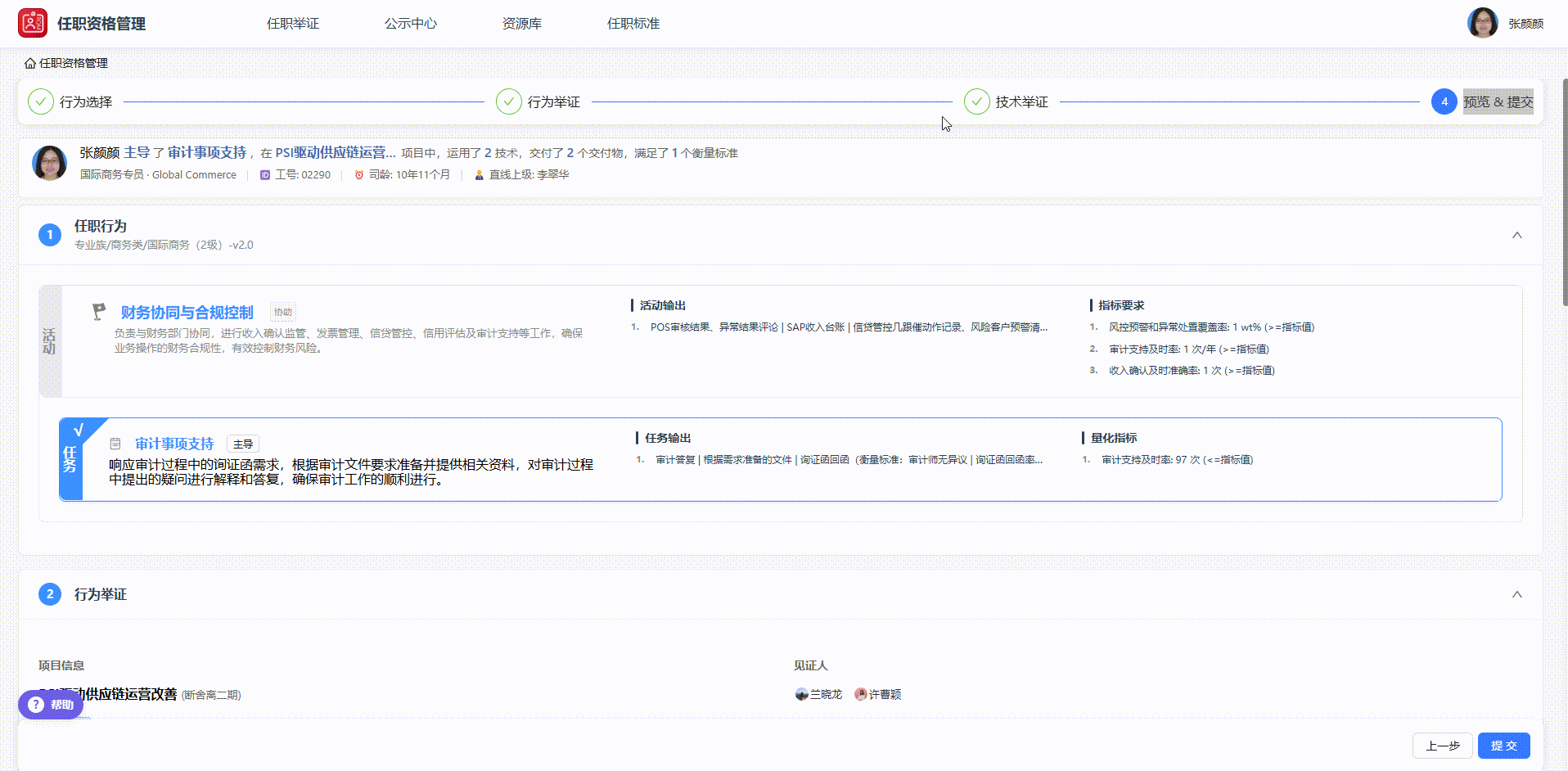The width and height of the screenshot is (1568, 771).
Task: Open the 任职举证 menu
Action: point(293,24)
